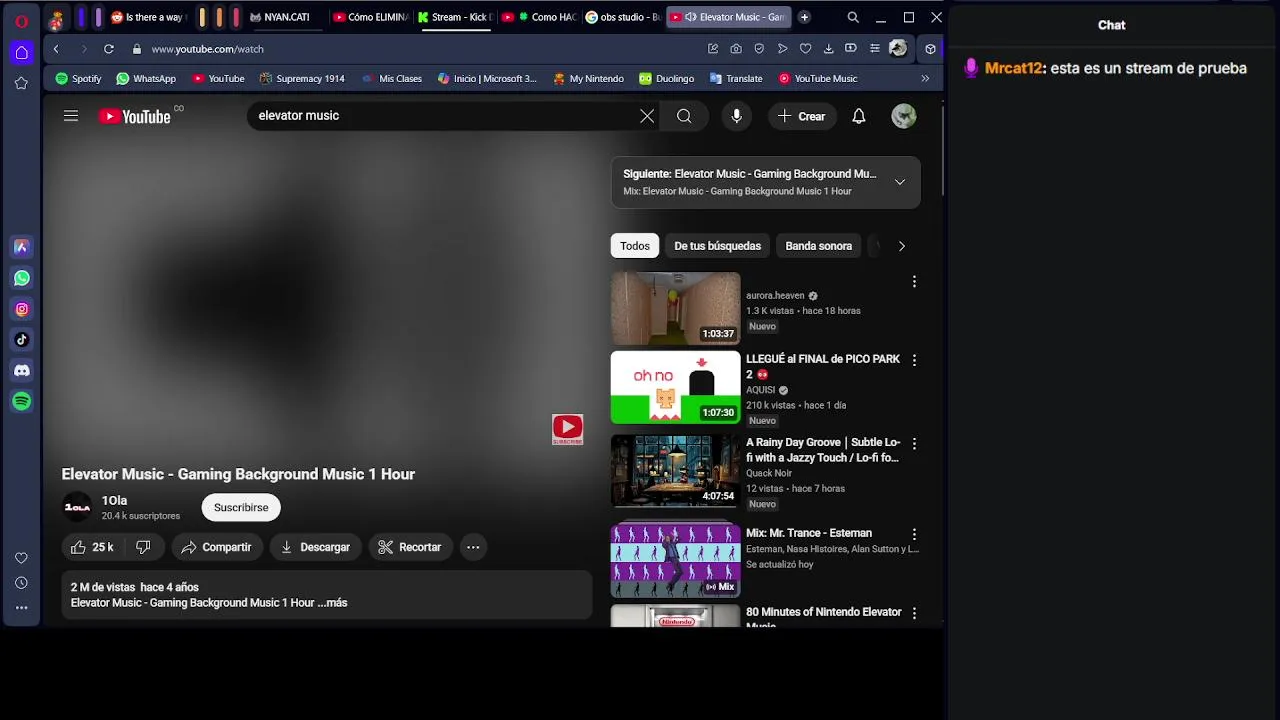Open the PICO PARK video thumbnail
Viewport: 1280px width, 720px height.
click(676, 387)
